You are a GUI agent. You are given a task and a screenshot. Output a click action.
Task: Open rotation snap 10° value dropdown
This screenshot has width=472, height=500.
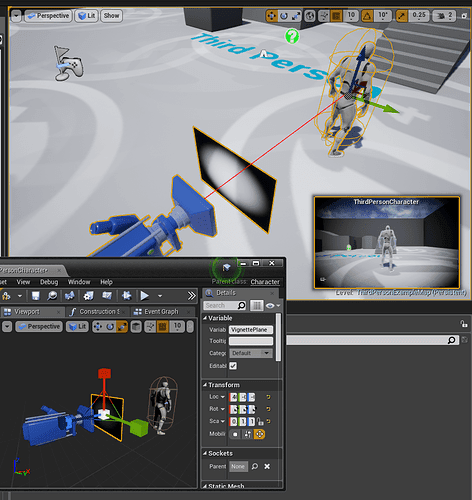[x=383, y=16]
